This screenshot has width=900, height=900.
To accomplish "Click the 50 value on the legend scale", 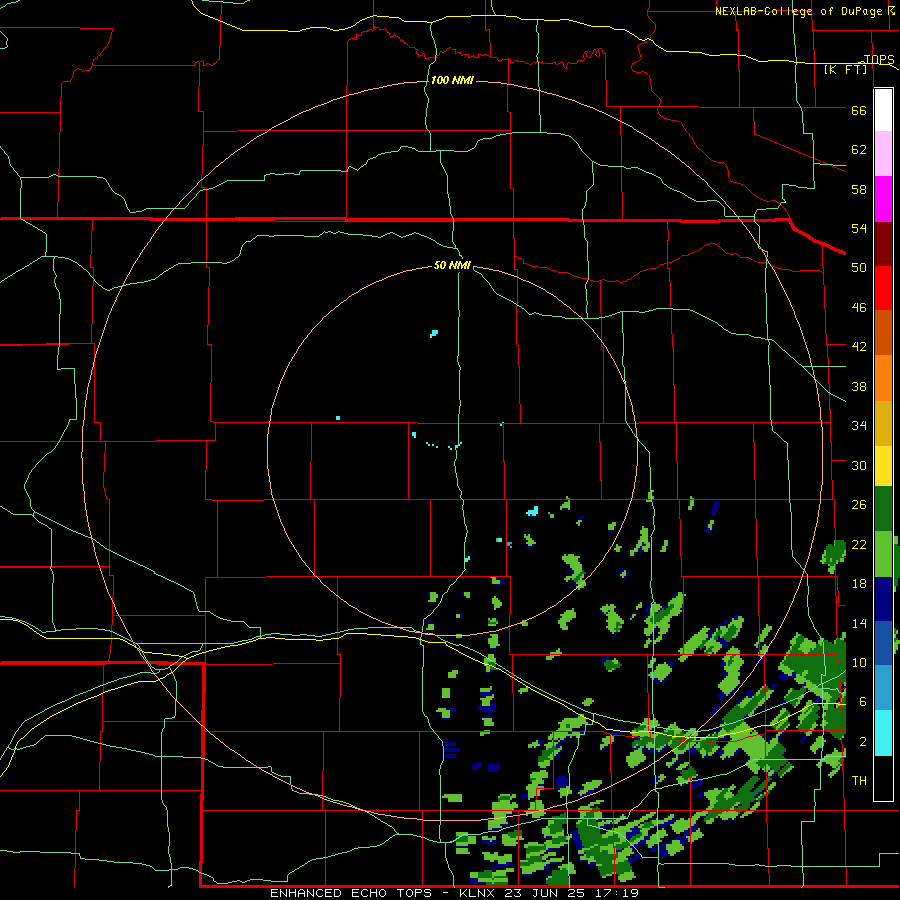I will click(x=859, y=267).
